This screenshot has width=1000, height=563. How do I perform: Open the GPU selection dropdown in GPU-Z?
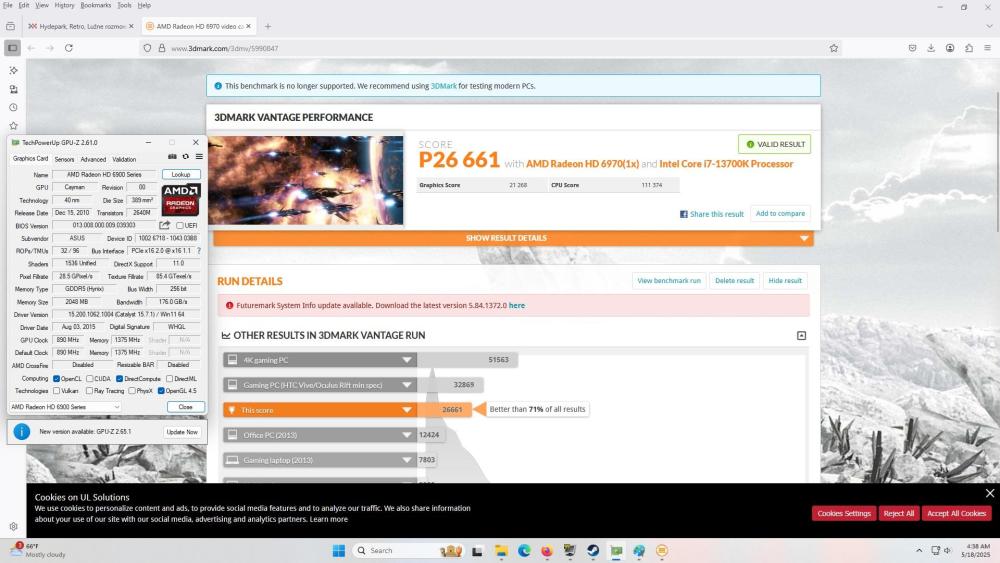point(64,407)
